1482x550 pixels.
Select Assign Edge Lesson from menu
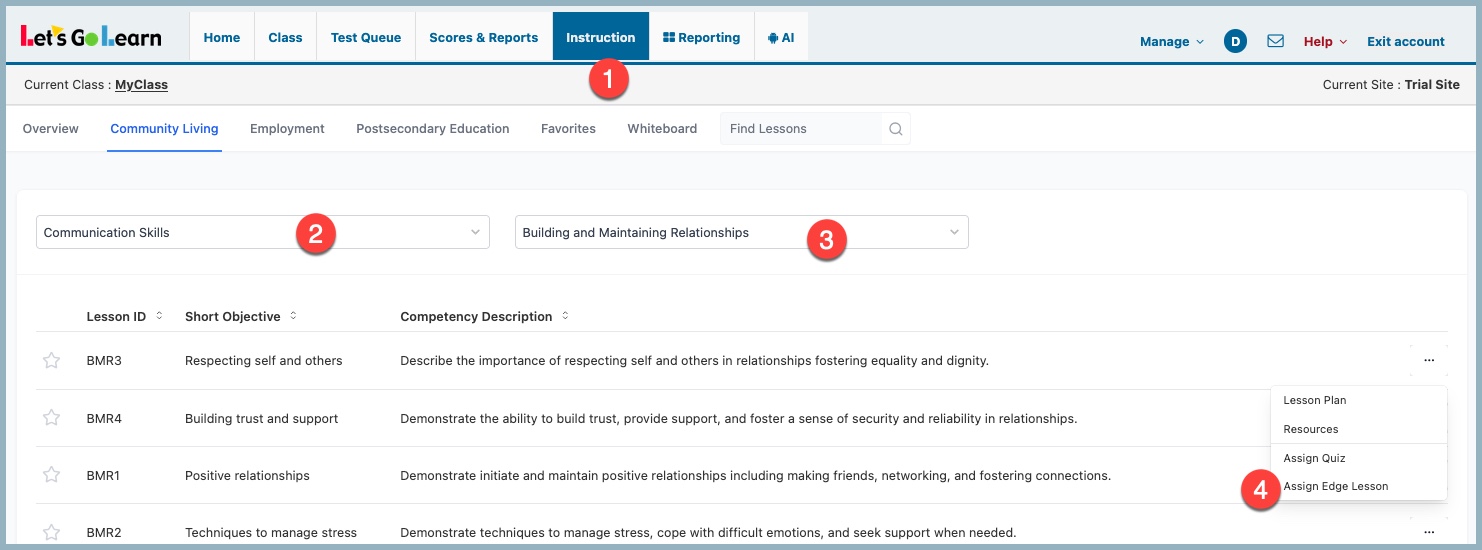click(x=1336, y=486)
